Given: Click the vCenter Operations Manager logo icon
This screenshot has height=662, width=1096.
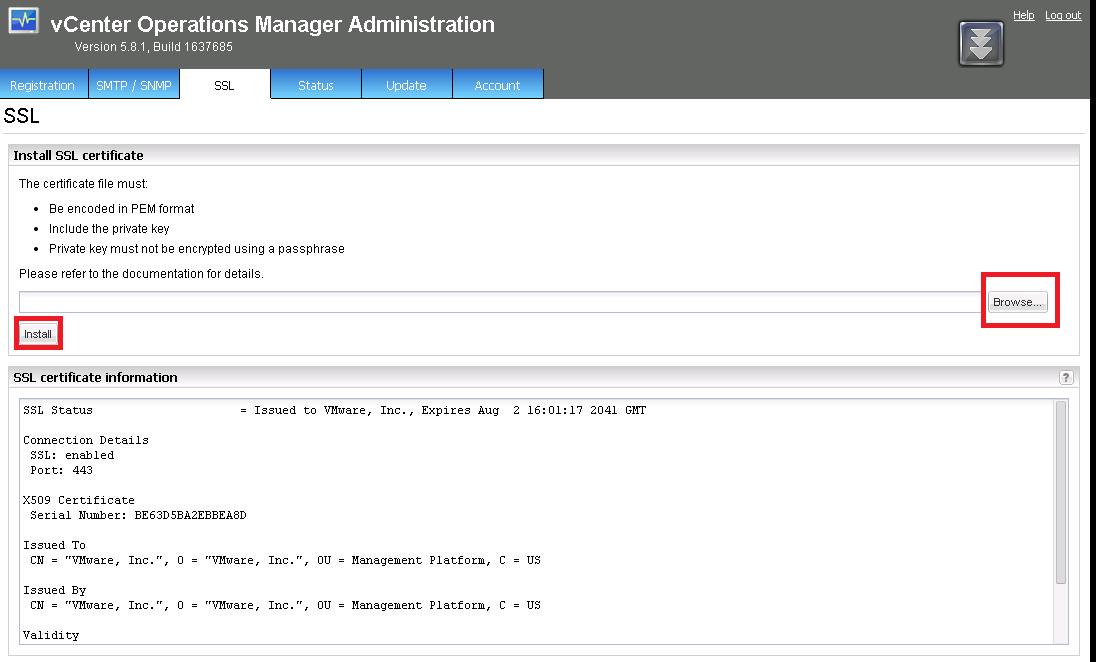Looking at the screenshot, I should point(23,21).
